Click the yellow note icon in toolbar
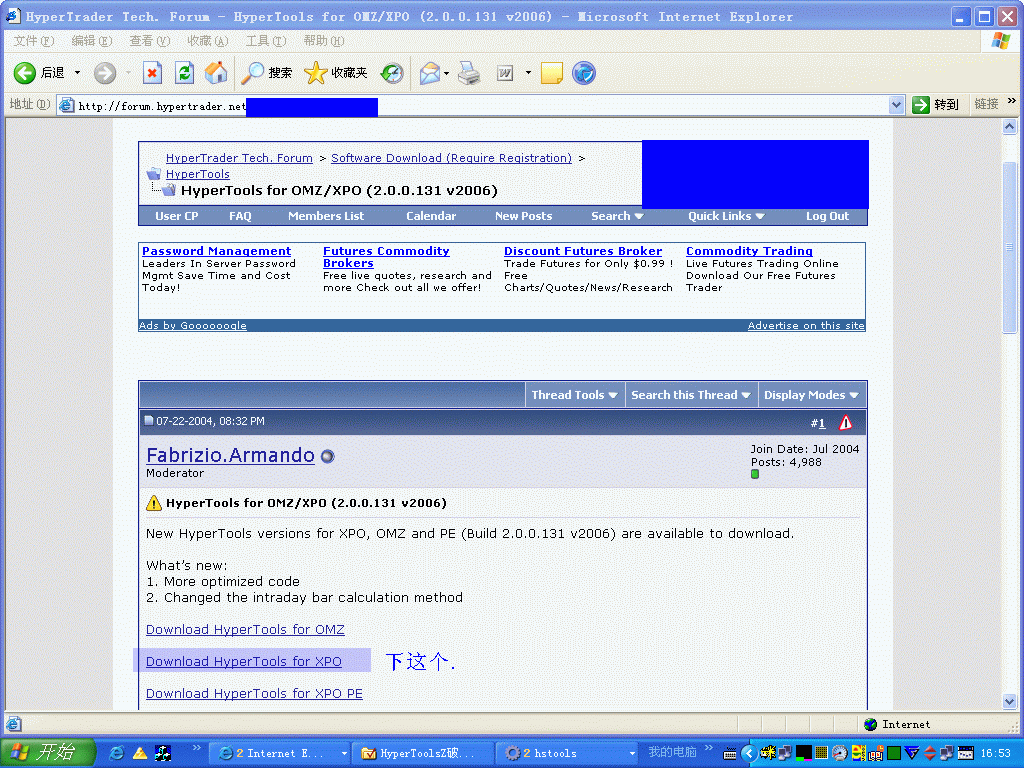 (x=552, y=73)
